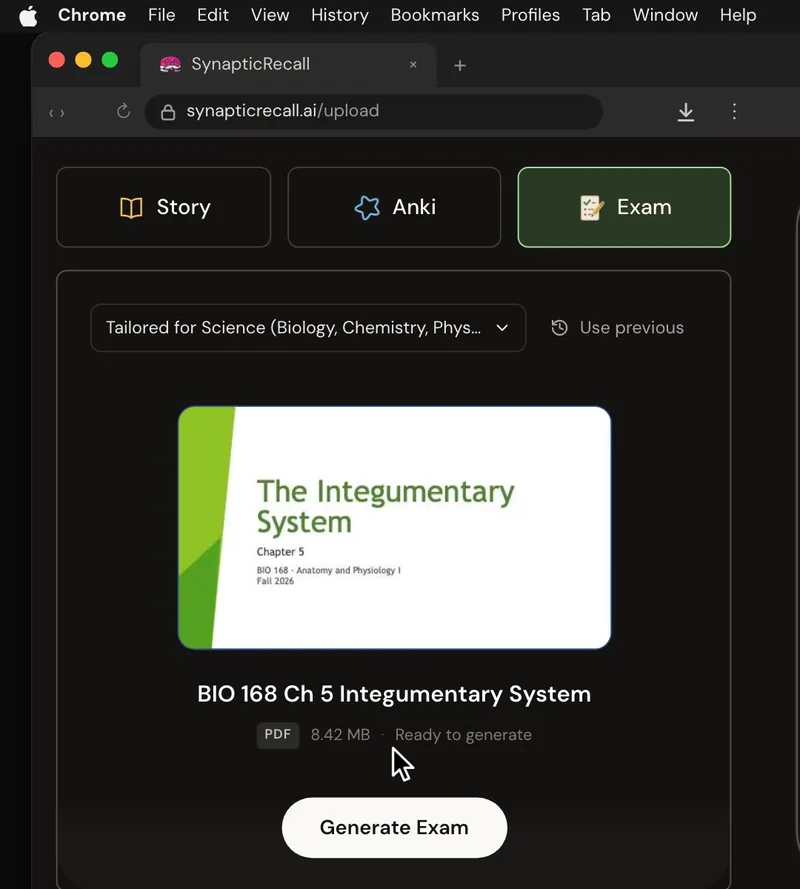Reload the current page
This screenshot has width=800, height=889.
coord(123,111)
